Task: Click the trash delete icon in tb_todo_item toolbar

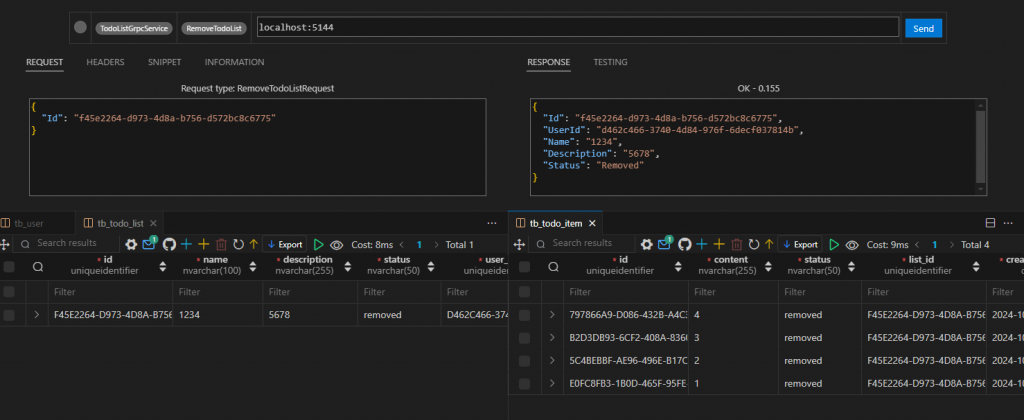Action: tap(737, 244)
